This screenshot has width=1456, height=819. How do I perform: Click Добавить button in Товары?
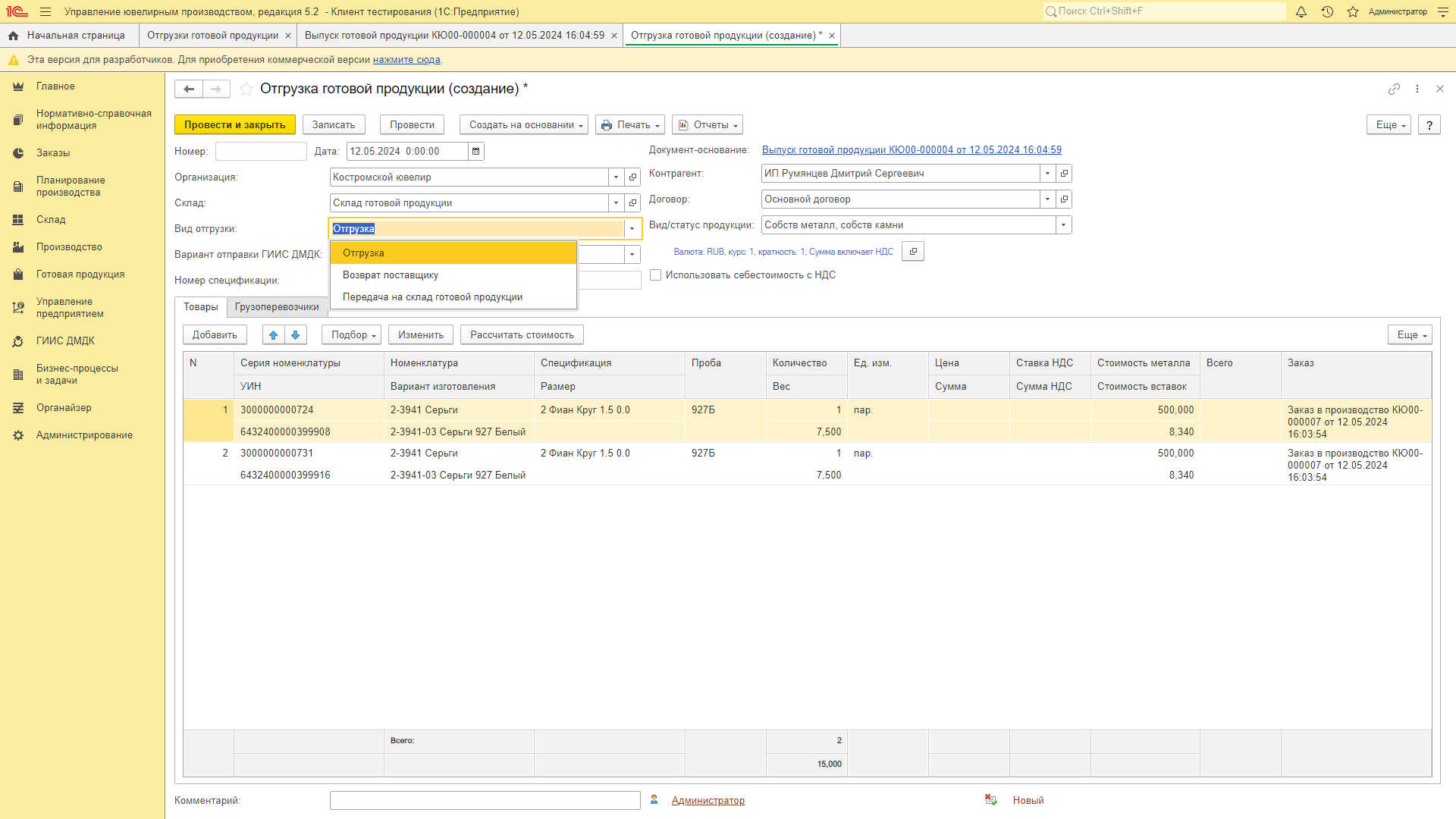click(x=215, y=335)
